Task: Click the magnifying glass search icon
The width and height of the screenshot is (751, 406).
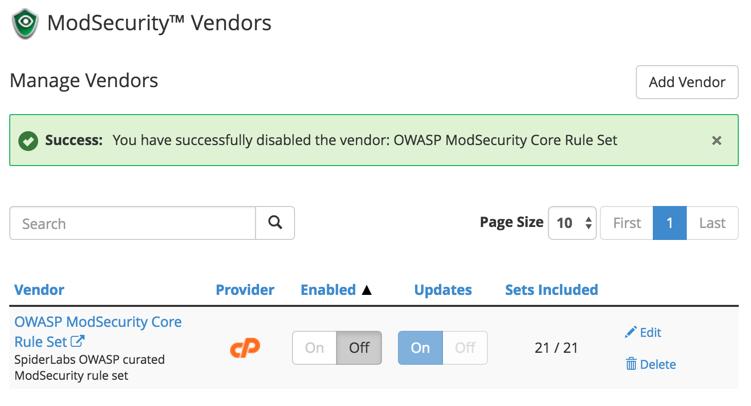Action: click(x=275, y=223)
